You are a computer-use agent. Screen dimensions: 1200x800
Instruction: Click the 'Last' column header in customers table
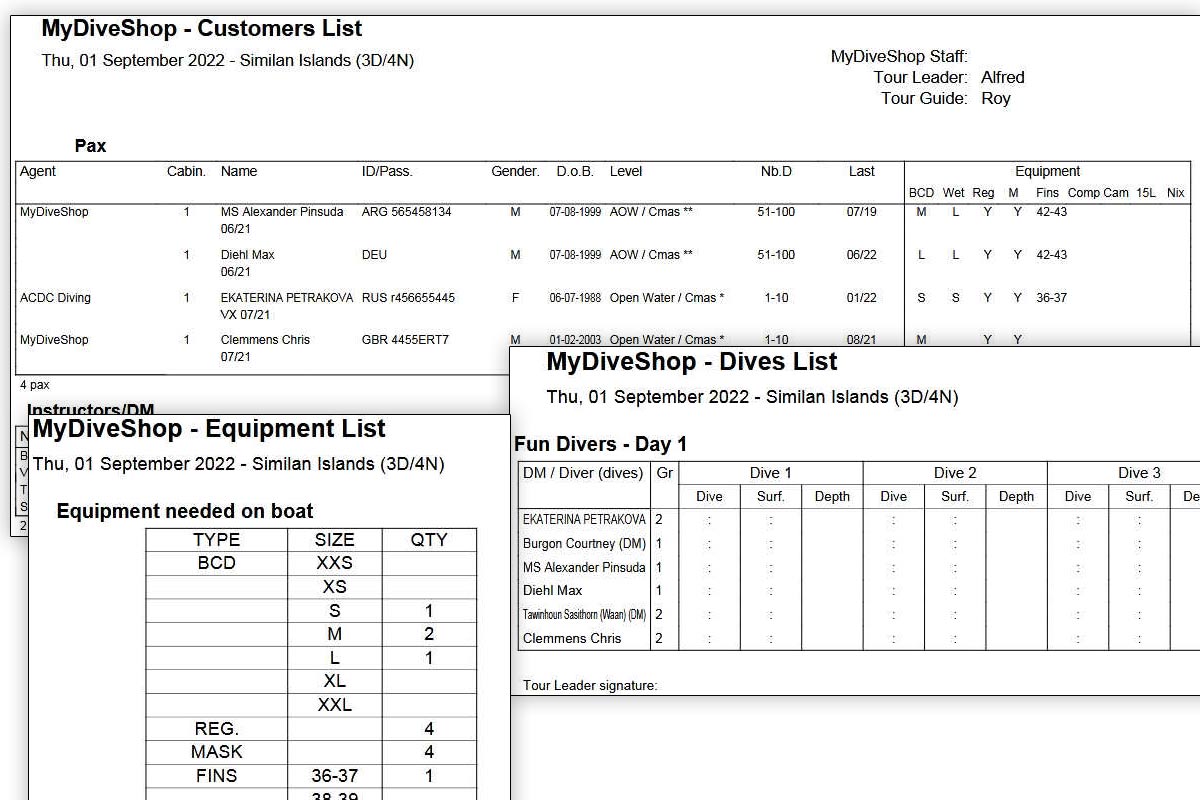tap(862, 171)
